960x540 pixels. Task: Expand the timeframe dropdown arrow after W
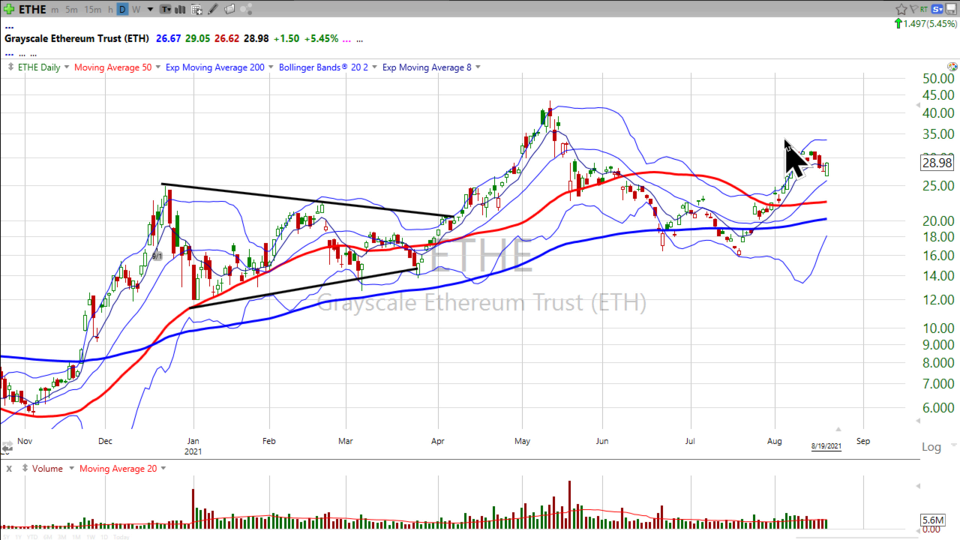(149, 9)
